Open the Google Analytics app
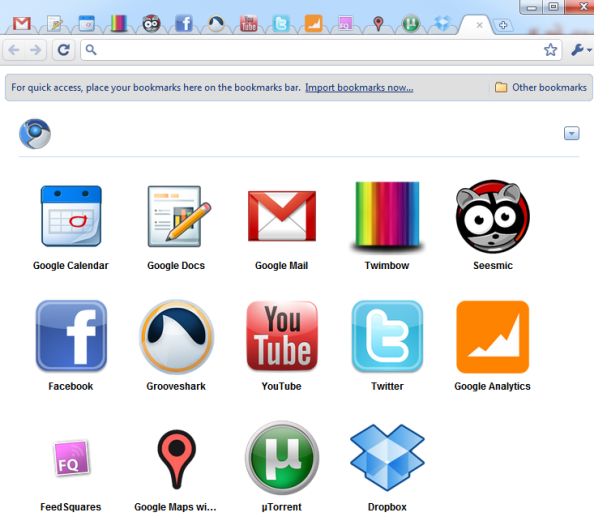 coord(492,336)
